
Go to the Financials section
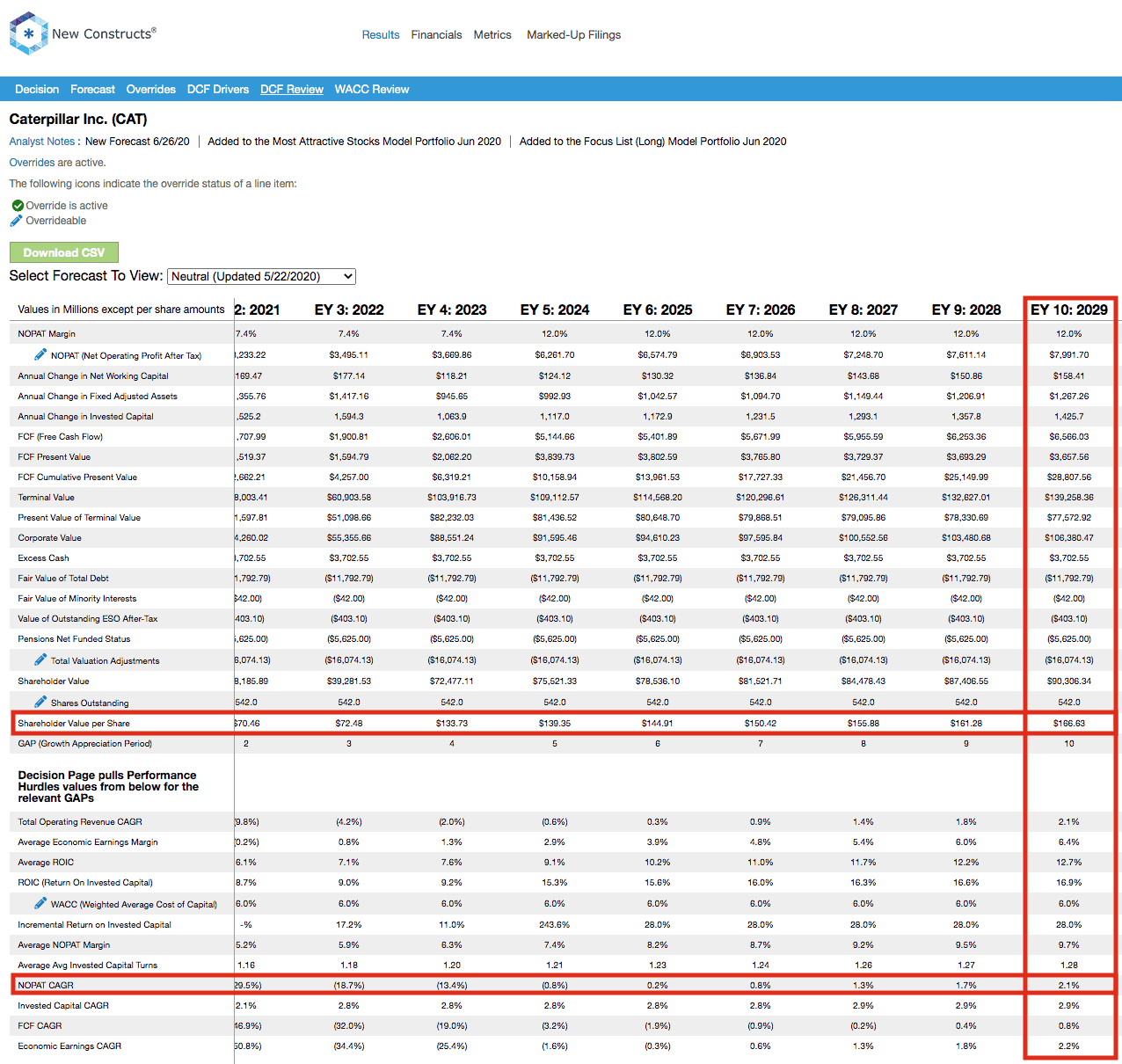coord(436,35)
